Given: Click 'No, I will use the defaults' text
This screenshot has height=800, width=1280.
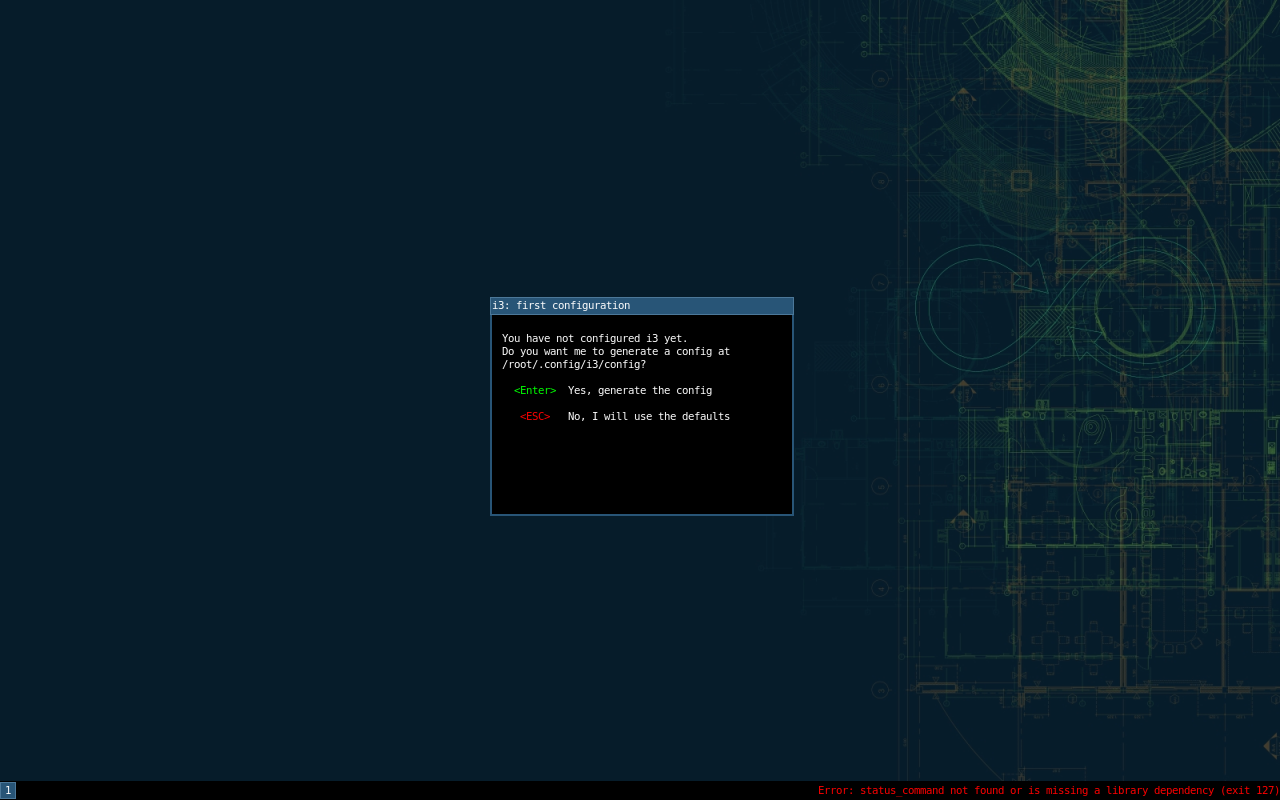Looking at the screenshot, I should [649, 416].
